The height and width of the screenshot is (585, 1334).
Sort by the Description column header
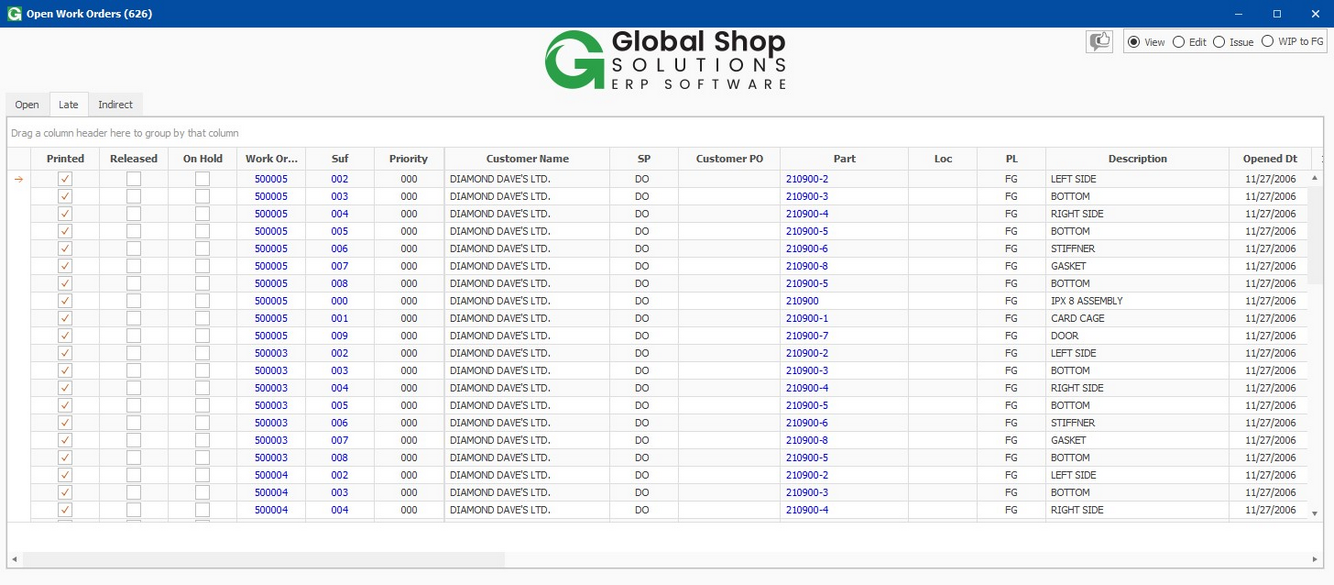(1137, 159)
